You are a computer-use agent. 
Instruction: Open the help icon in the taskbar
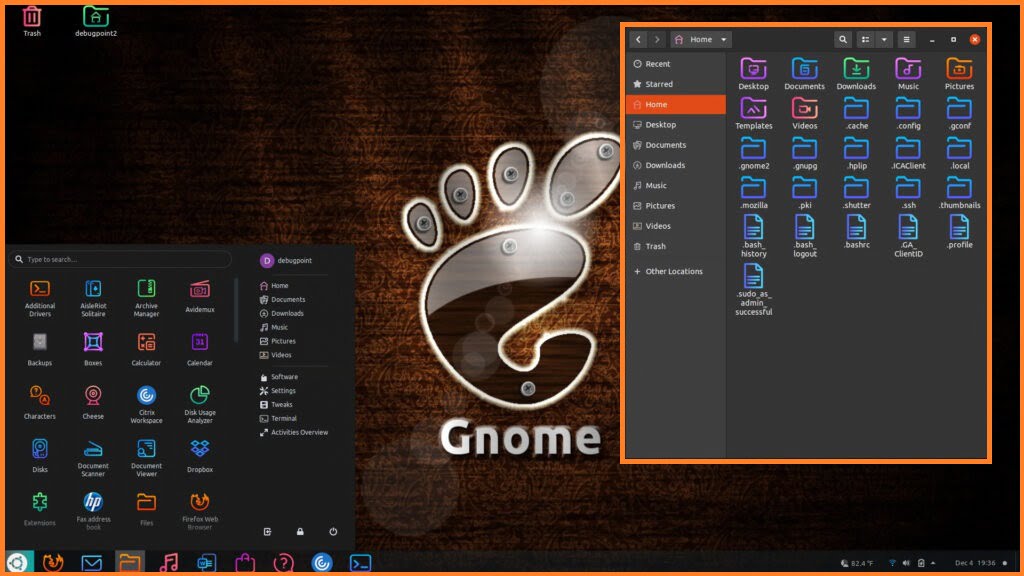[283, 562]
